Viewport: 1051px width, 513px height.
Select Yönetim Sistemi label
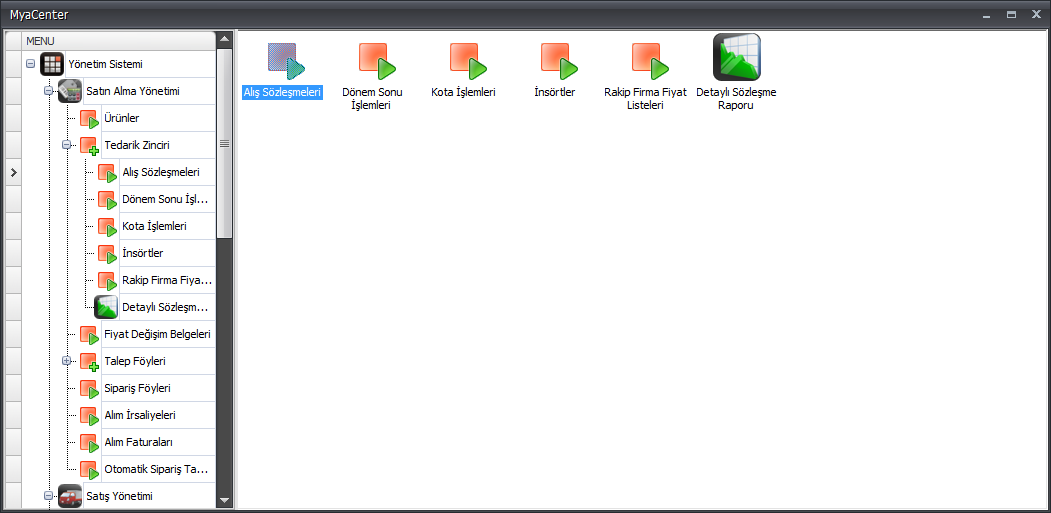[x=105, y=64]
